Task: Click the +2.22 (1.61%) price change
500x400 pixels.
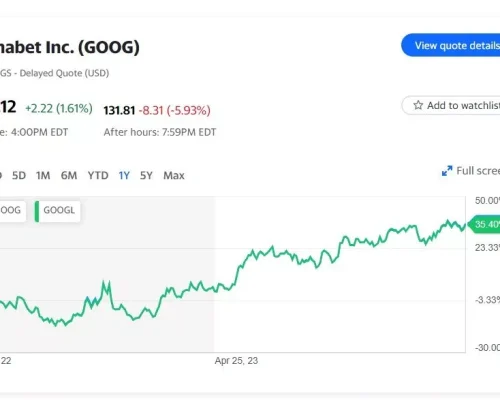Action: [59, 108]
